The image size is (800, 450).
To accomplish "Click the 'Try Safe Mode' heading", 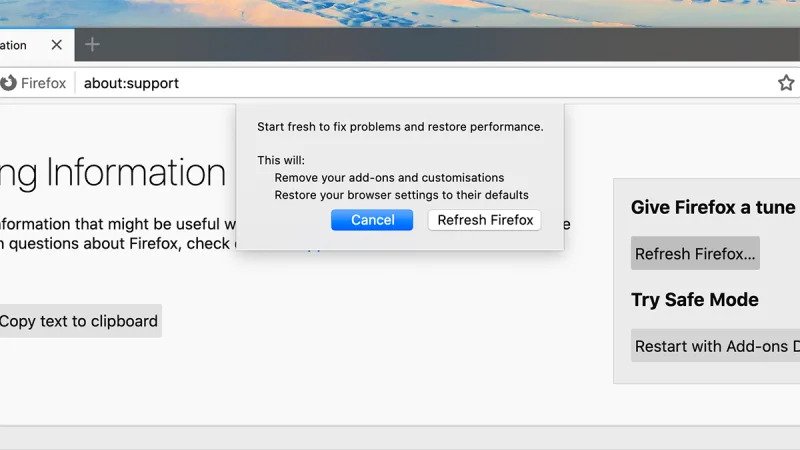I will click(x=694, y=299).
